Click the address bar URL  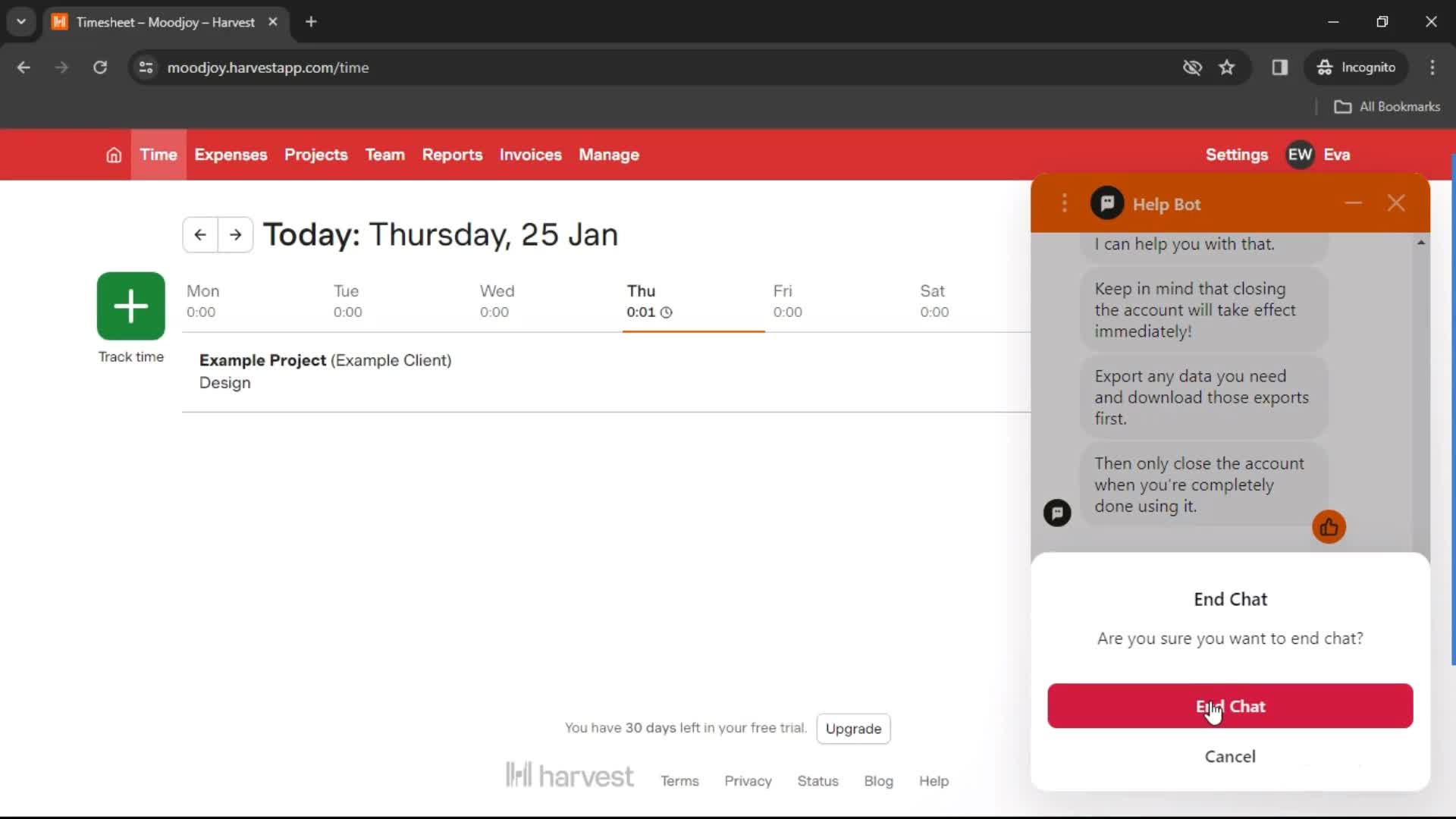click(x=268, y=67)
